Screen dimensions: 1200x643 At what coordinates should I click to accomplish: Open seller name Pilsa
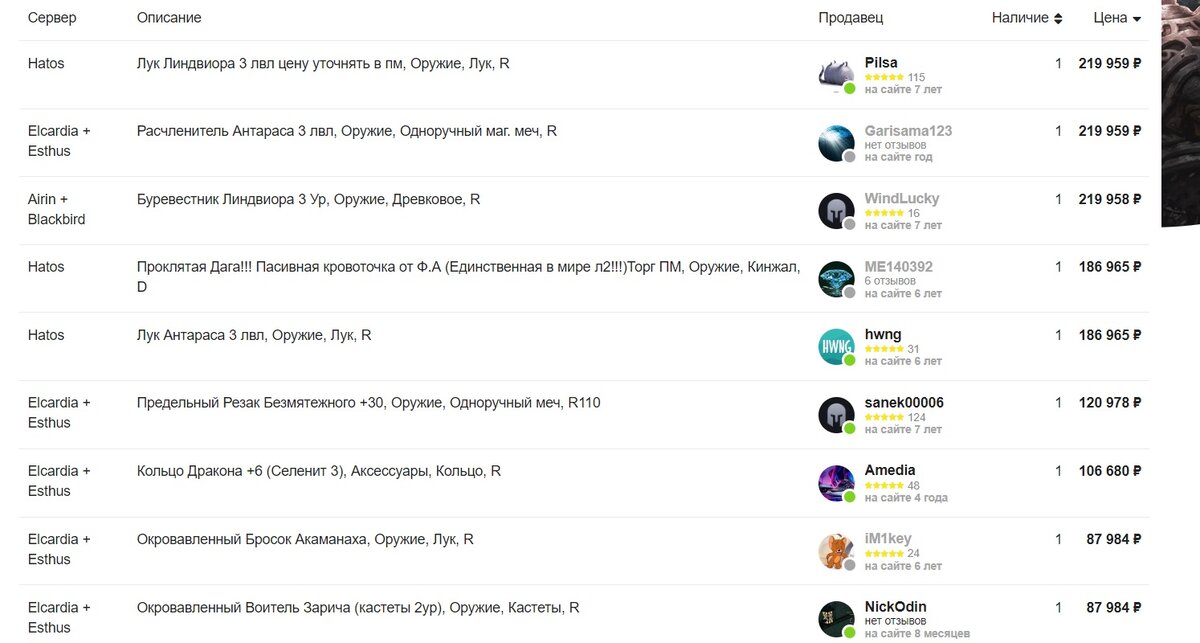pos(881,62)
